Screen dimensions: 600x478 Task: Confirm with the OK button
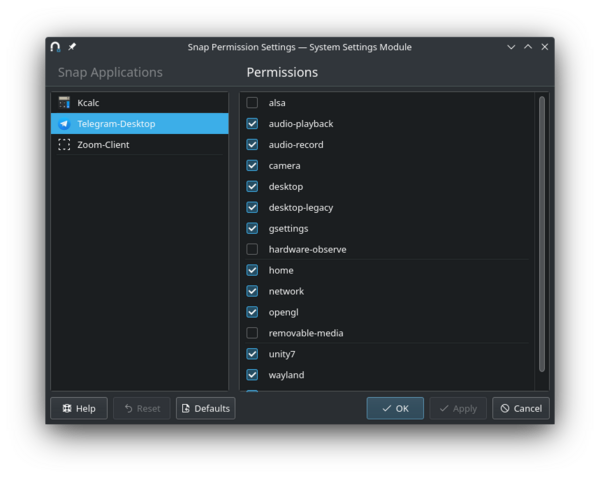click(395, 408)
